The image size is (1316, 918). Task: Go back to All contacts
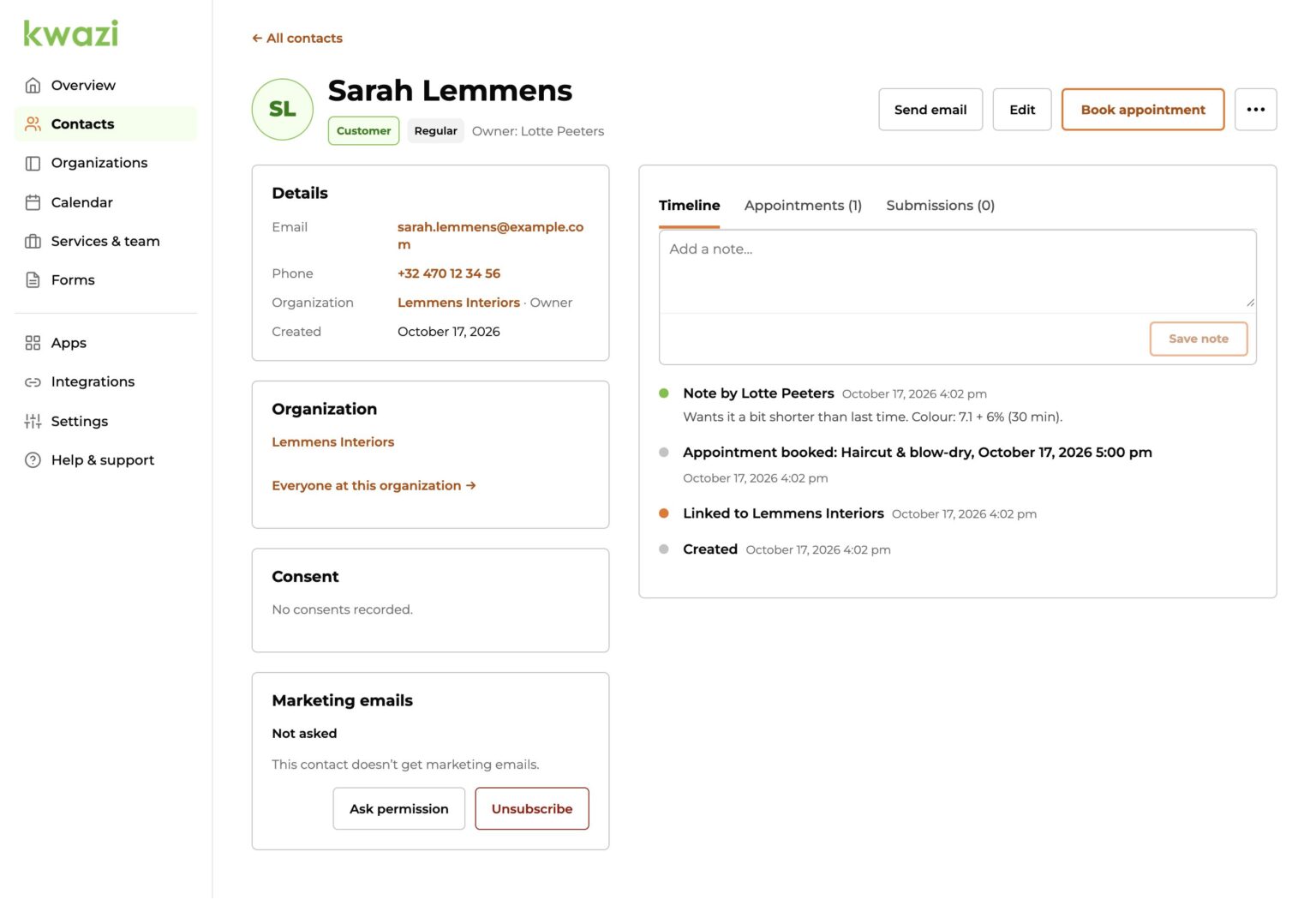pyautogui.click(x=297, y=39)
